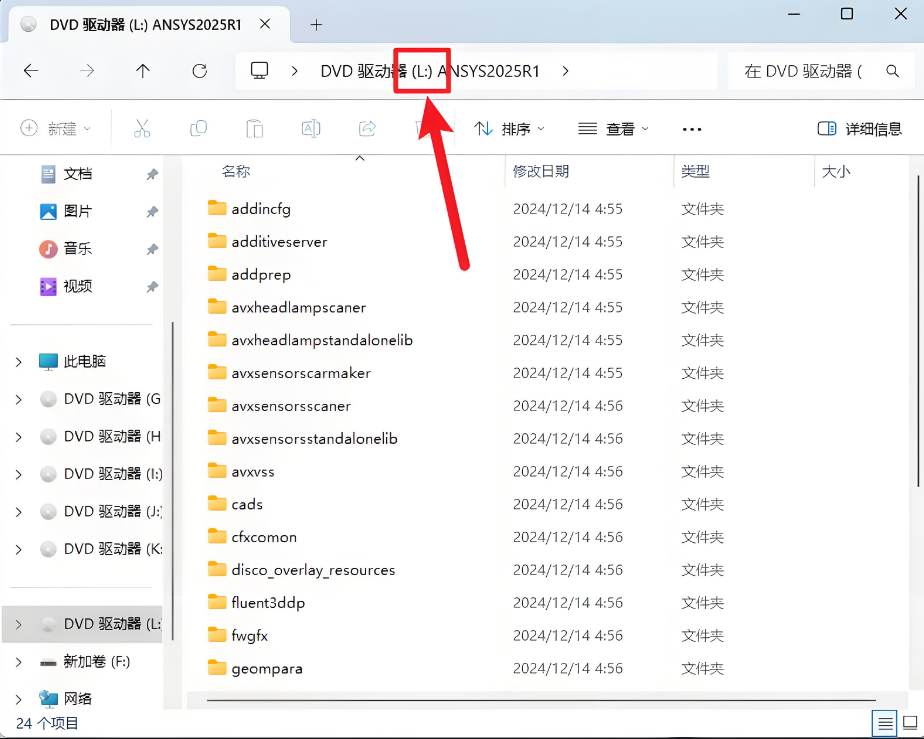Screen dimensions: 924x739
Task: Open 图片 in quick access
Action: point(78,211)
